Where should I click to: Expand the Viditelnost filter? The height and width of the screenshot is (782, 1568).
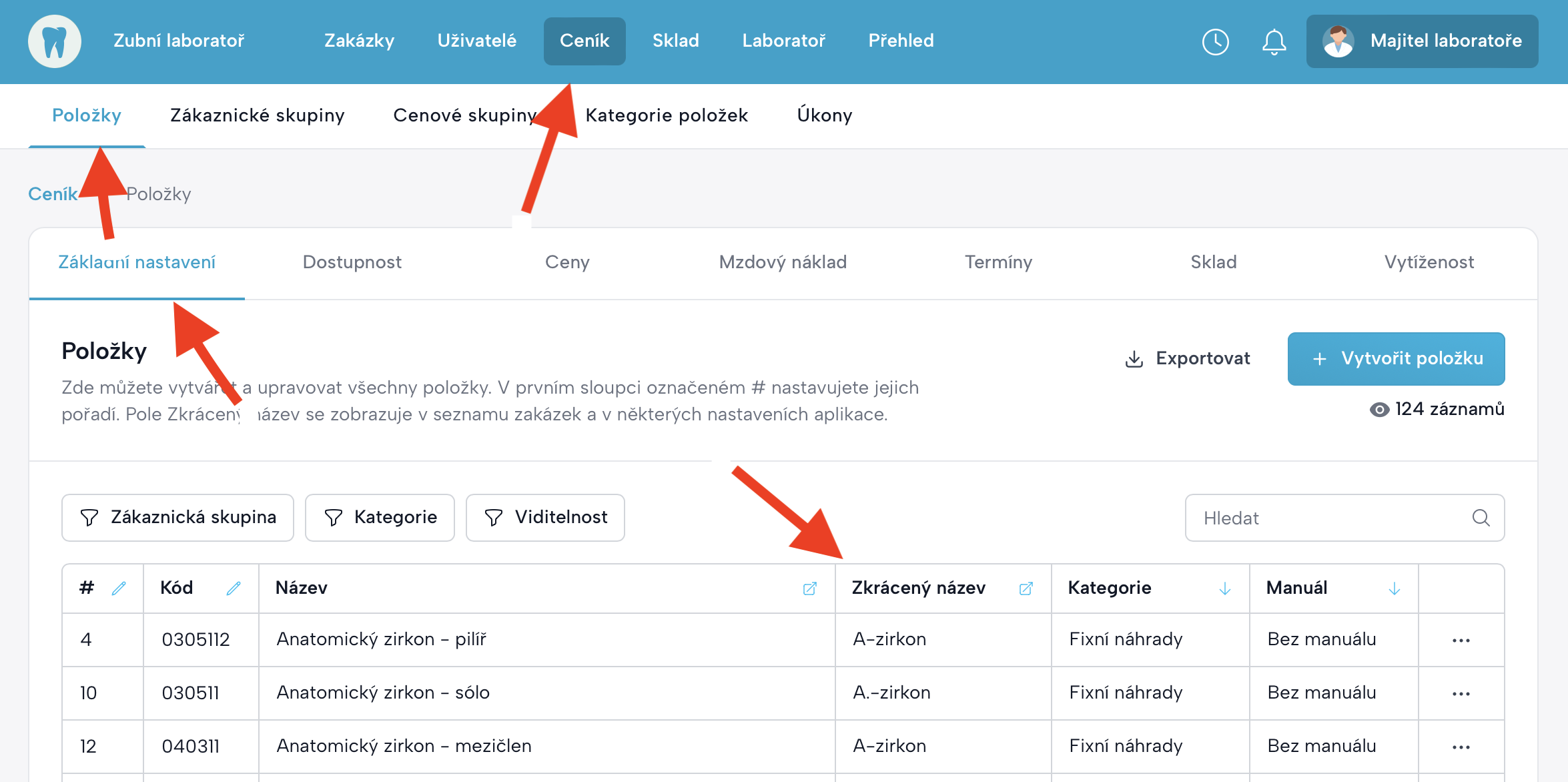pos(545,518)
